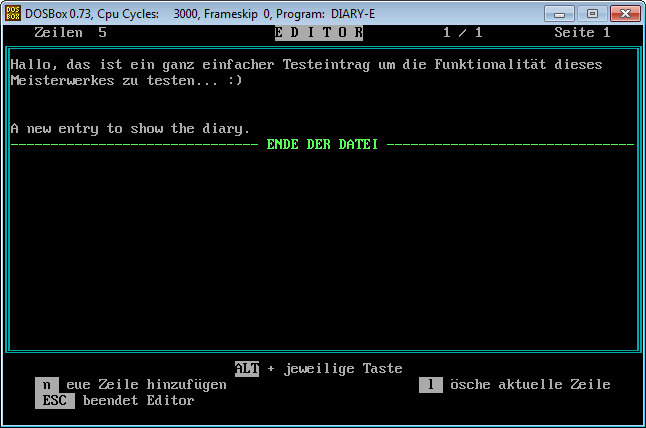The width and height of the screenshot is (646, 428).
Task: Place cursor on line starting 'Hallo, das ist'
Action: click(x=306, y=65)
